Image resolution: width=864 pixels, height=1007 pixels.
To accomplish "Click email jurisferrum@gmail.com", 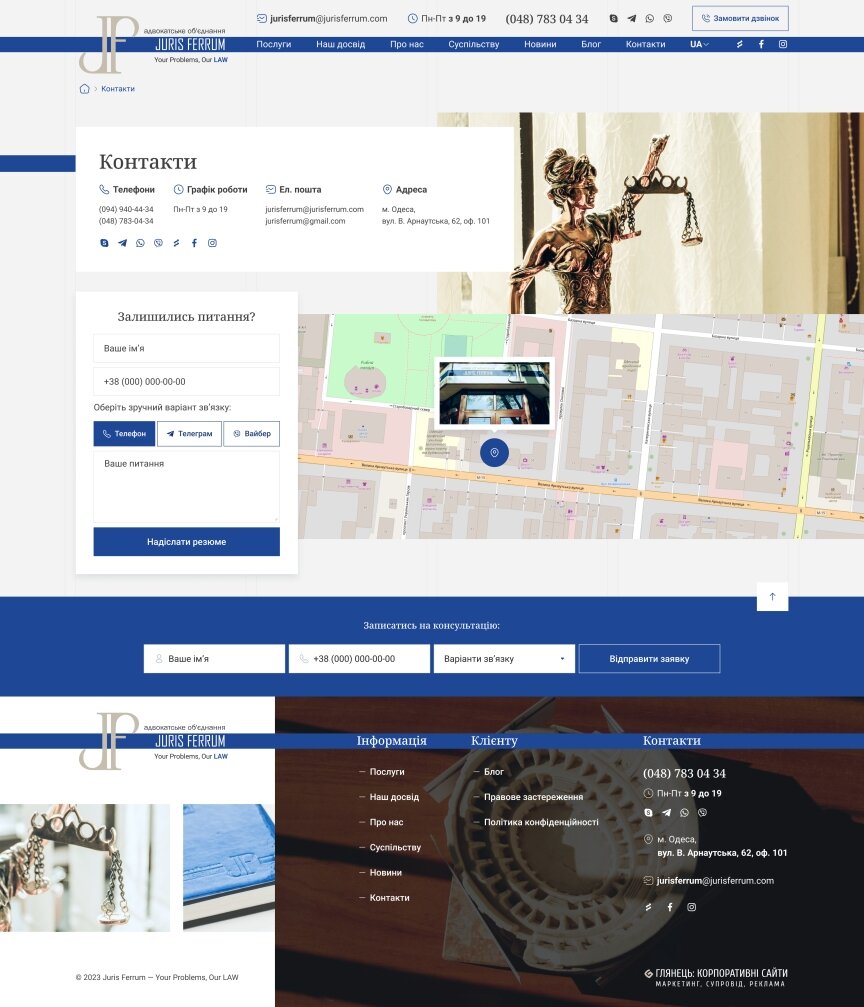I will tap(305, 221).
